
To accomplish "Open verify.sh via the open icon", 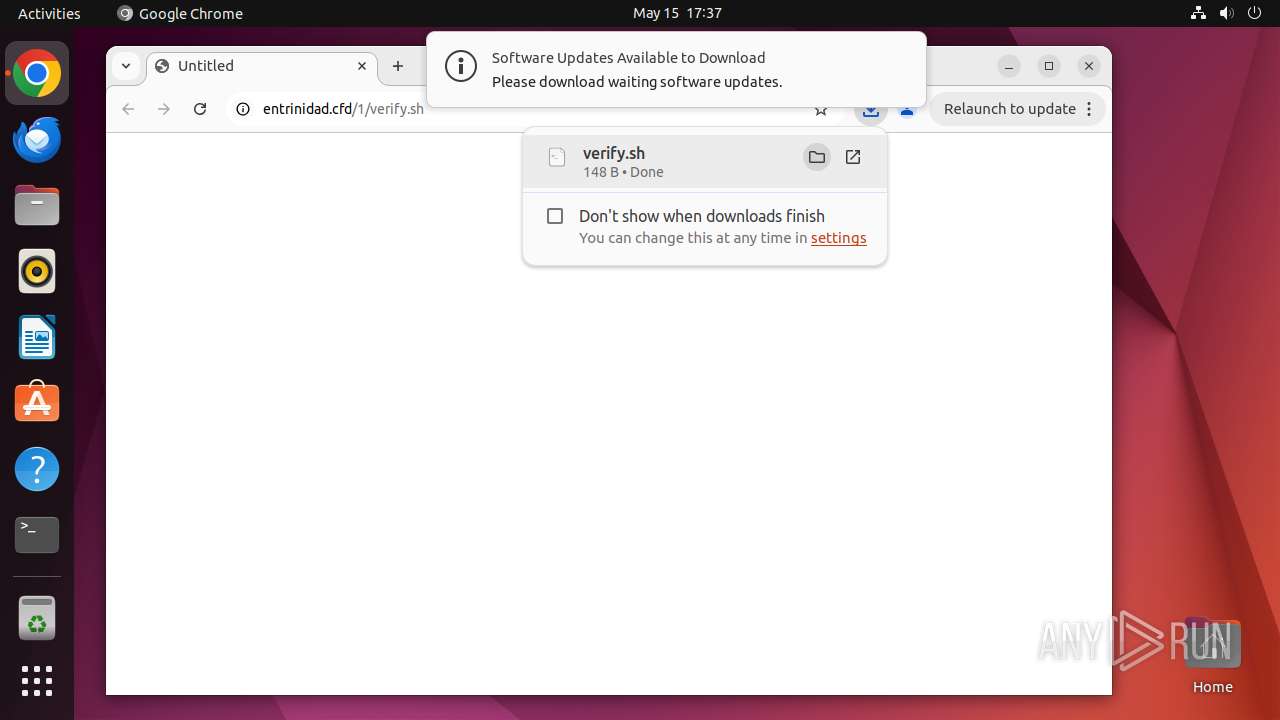I will click(853, 157).
